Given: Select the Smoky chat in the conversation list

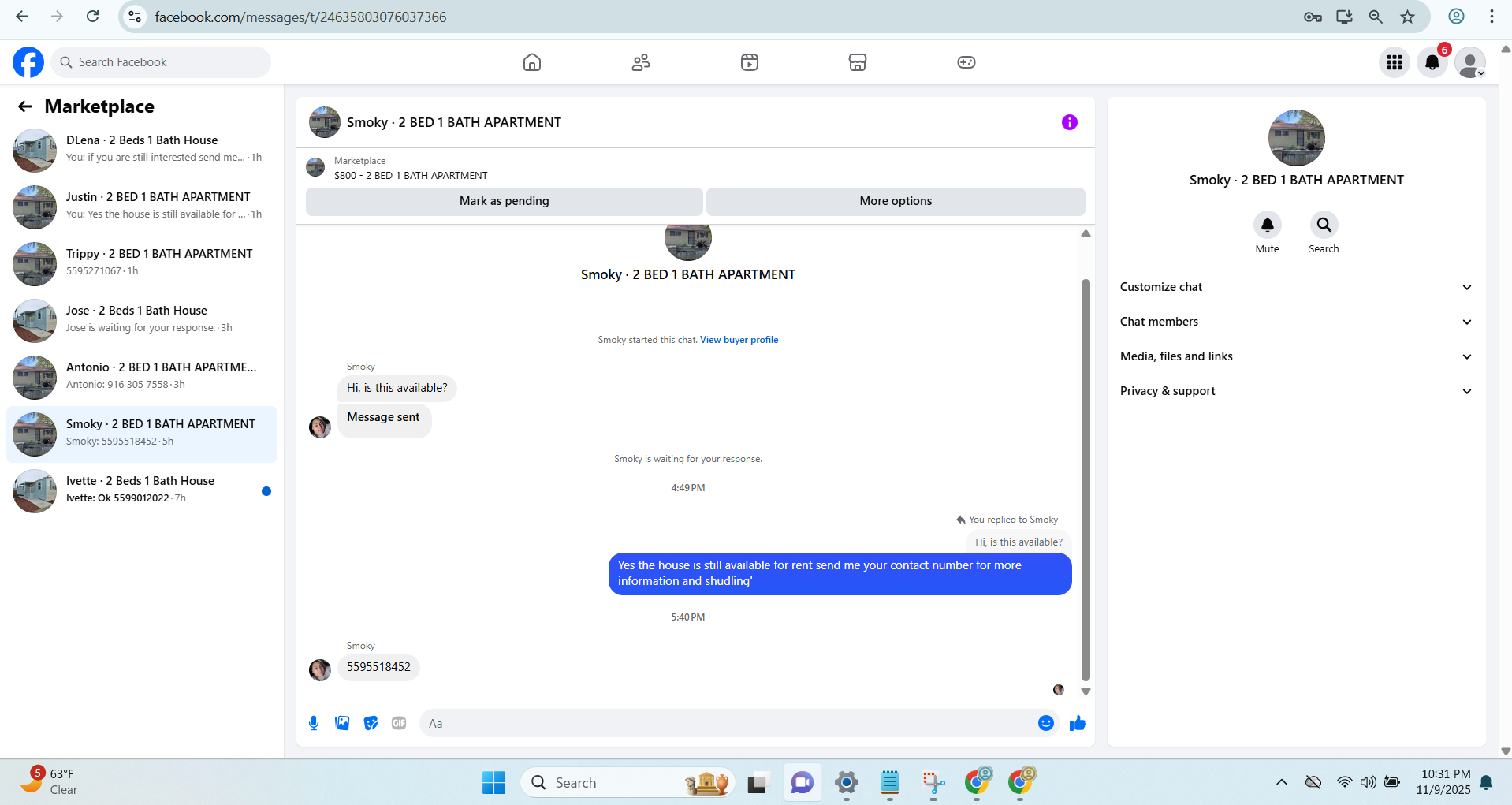Looking at the screenshot, I should coord(142,434).
